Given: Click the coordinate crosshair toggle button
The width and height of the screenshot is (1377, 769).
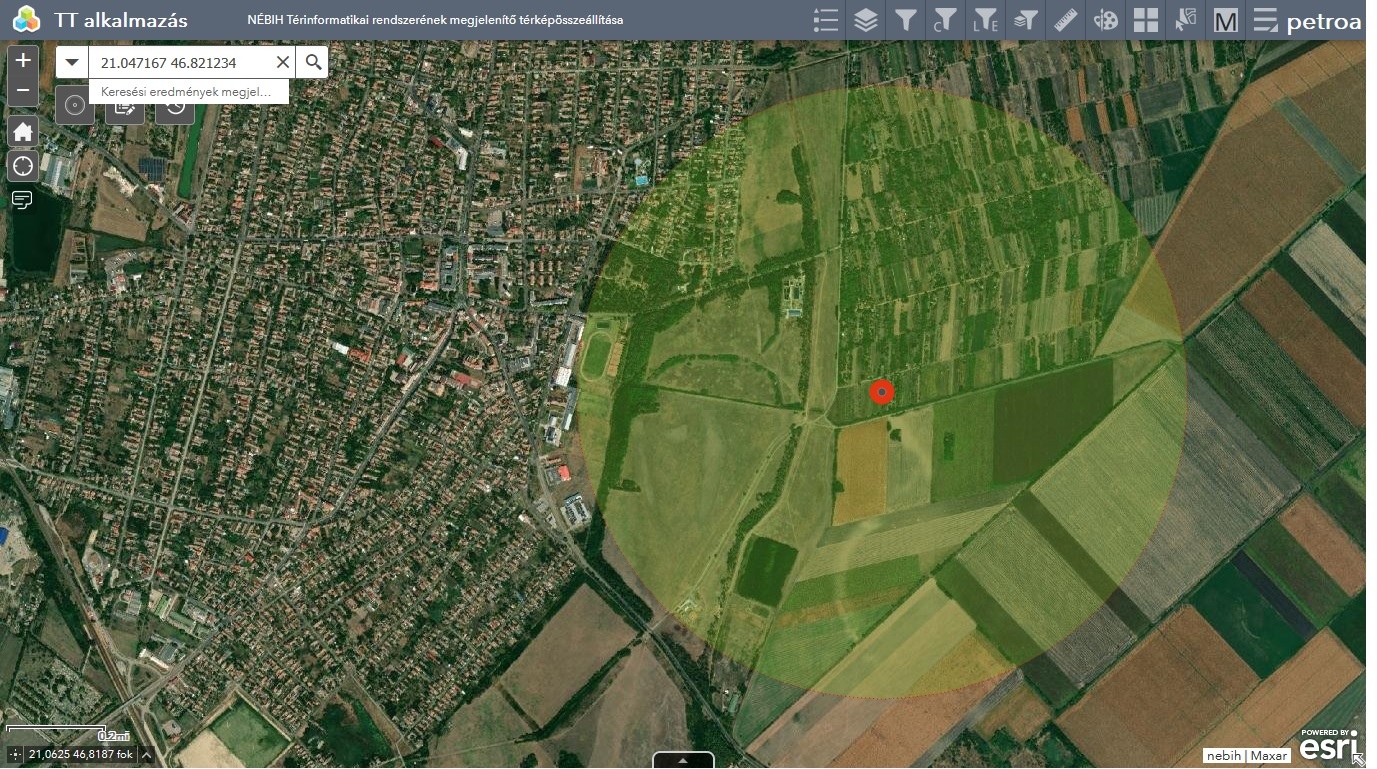Looking at the screenshot, I should (x=15, y=755).
